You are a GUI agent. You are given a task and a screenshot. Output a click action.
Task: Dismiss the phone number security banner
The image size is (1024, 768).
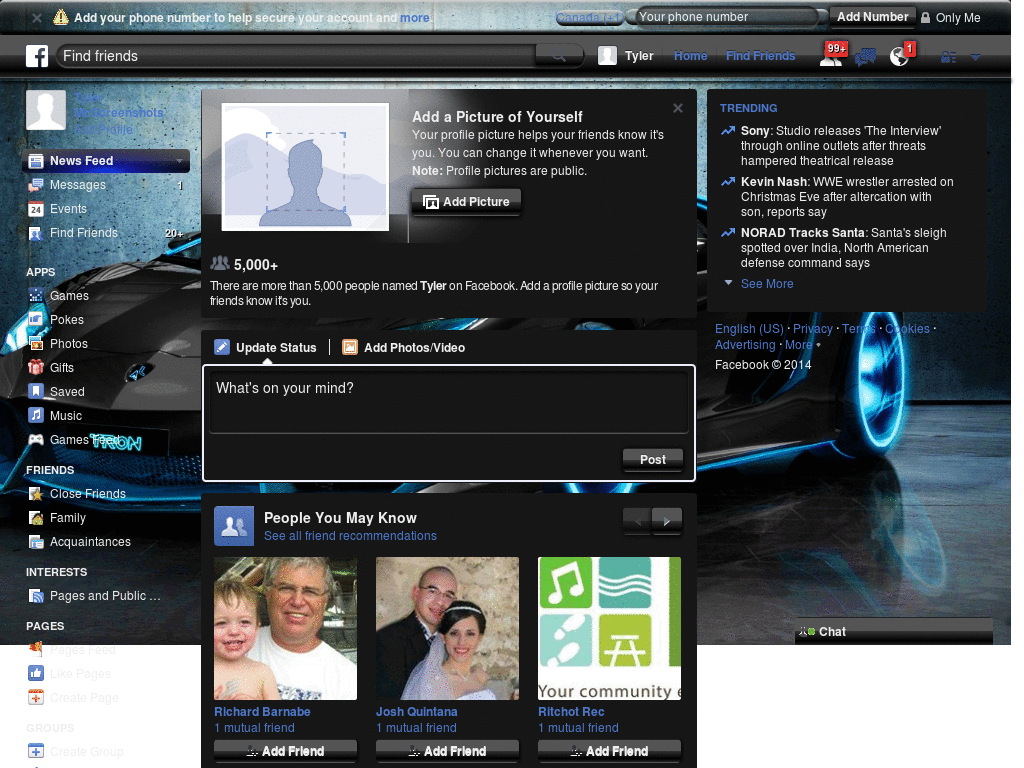(37, 18)
